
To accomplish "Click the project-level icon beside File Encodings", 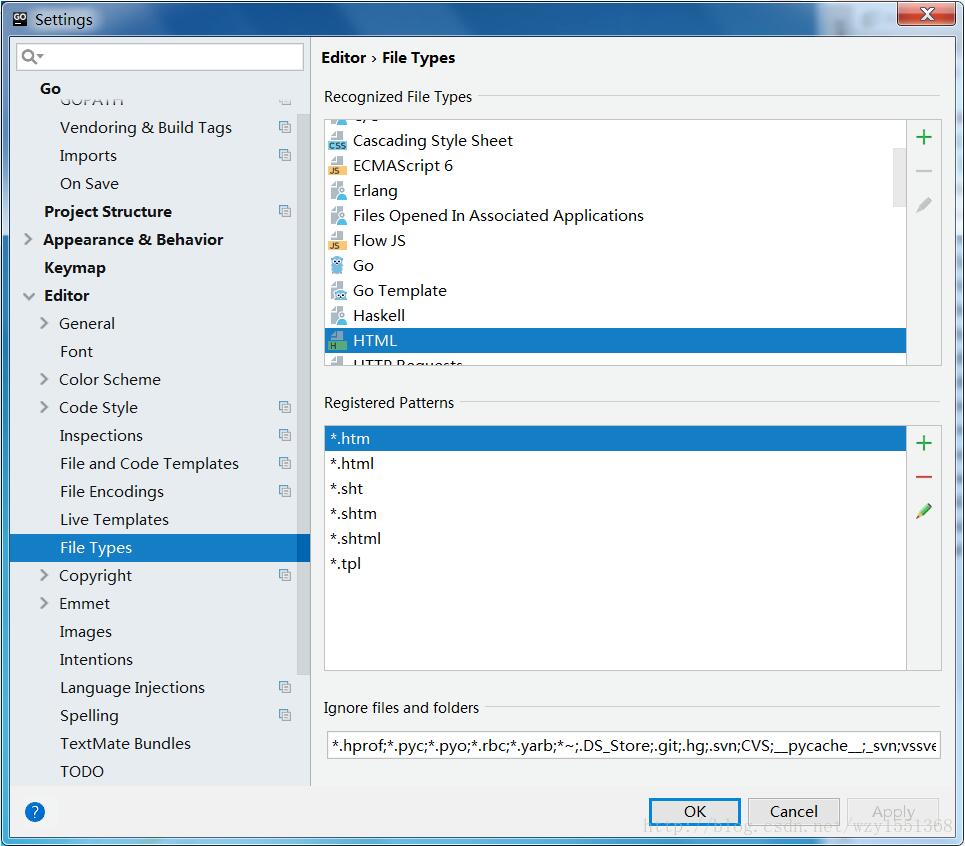I will coord(284,491).
